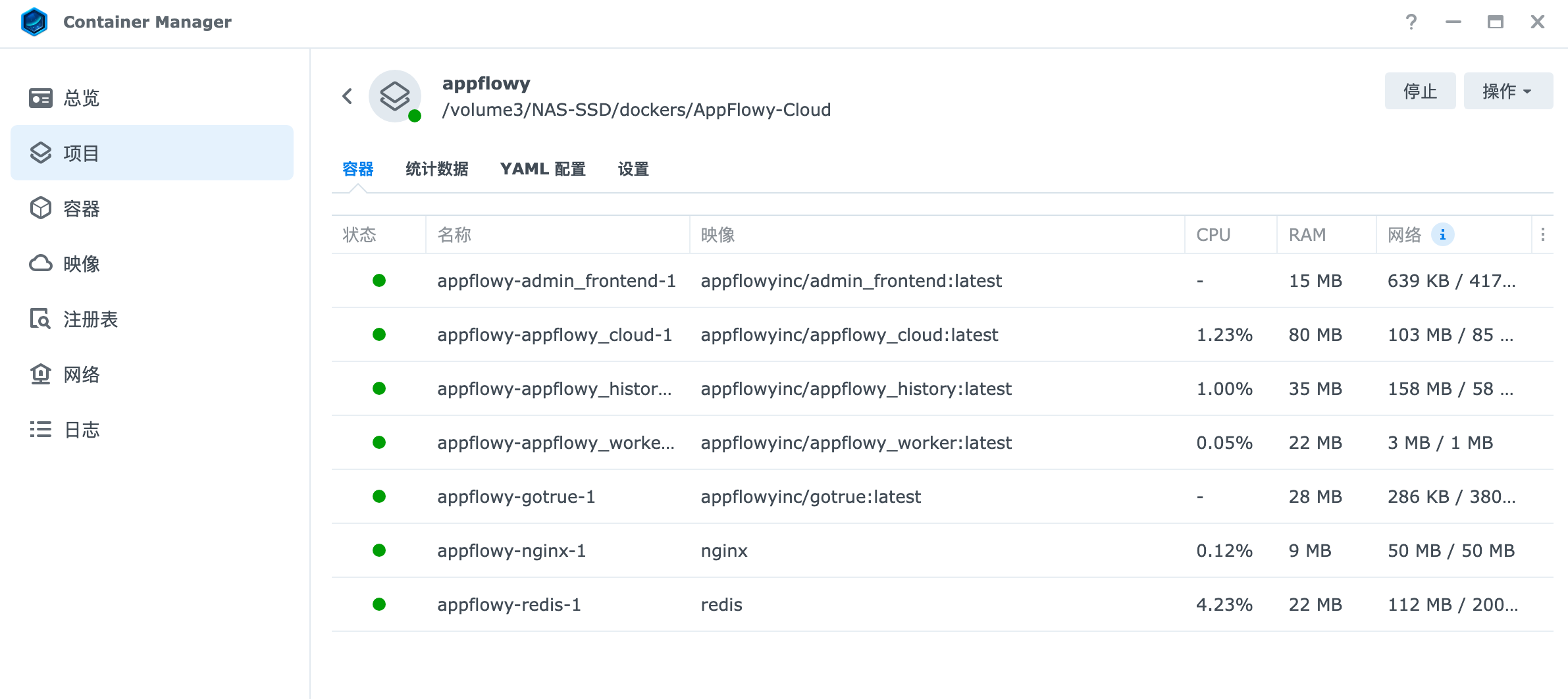Click the appflowyinc/admin_frontend:latest image cell
The width and height of the screenshot is (1568, 699).
(x=851, y=281)
